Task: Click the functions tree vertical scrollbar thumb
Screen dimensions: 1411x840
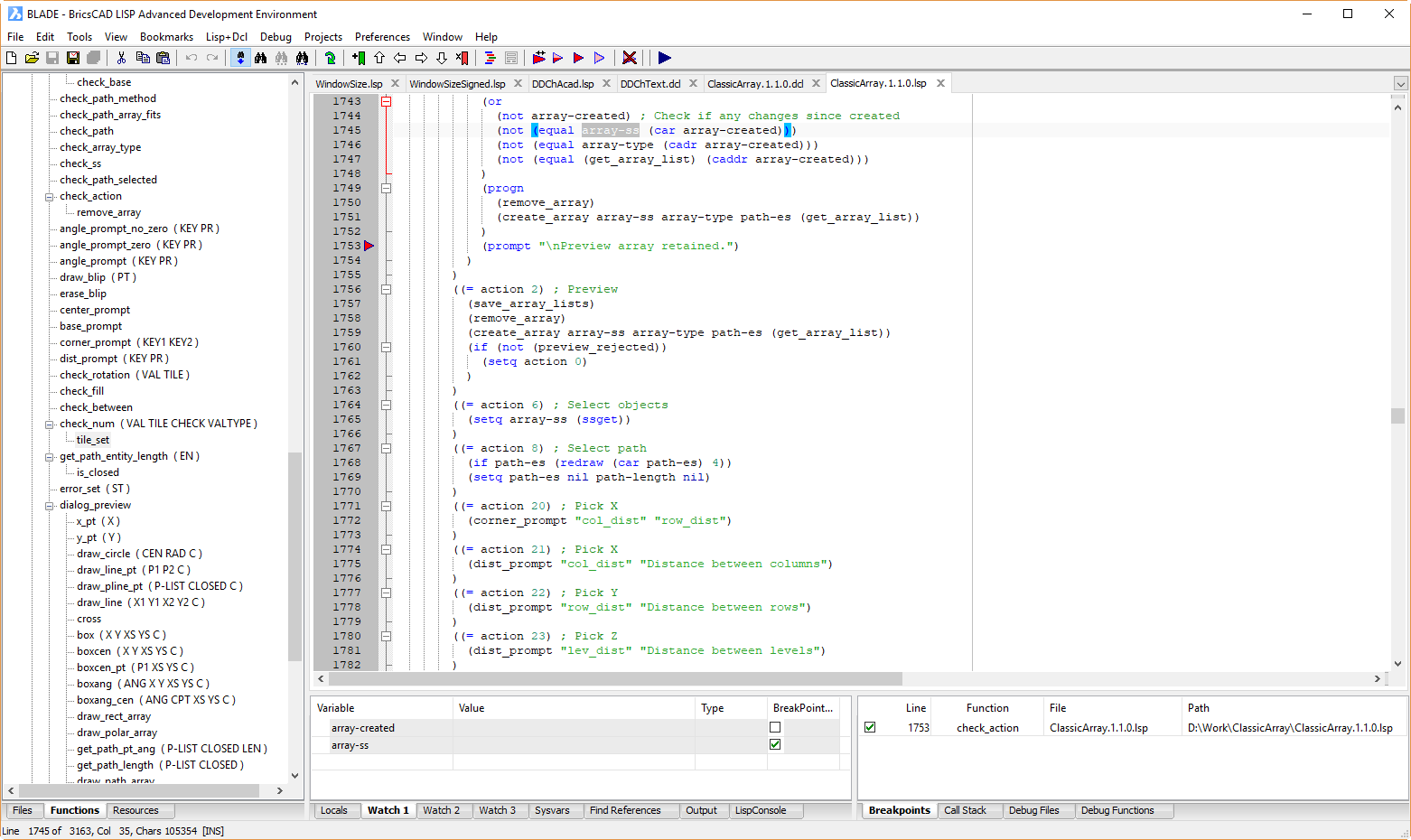Action: point(294,556)
